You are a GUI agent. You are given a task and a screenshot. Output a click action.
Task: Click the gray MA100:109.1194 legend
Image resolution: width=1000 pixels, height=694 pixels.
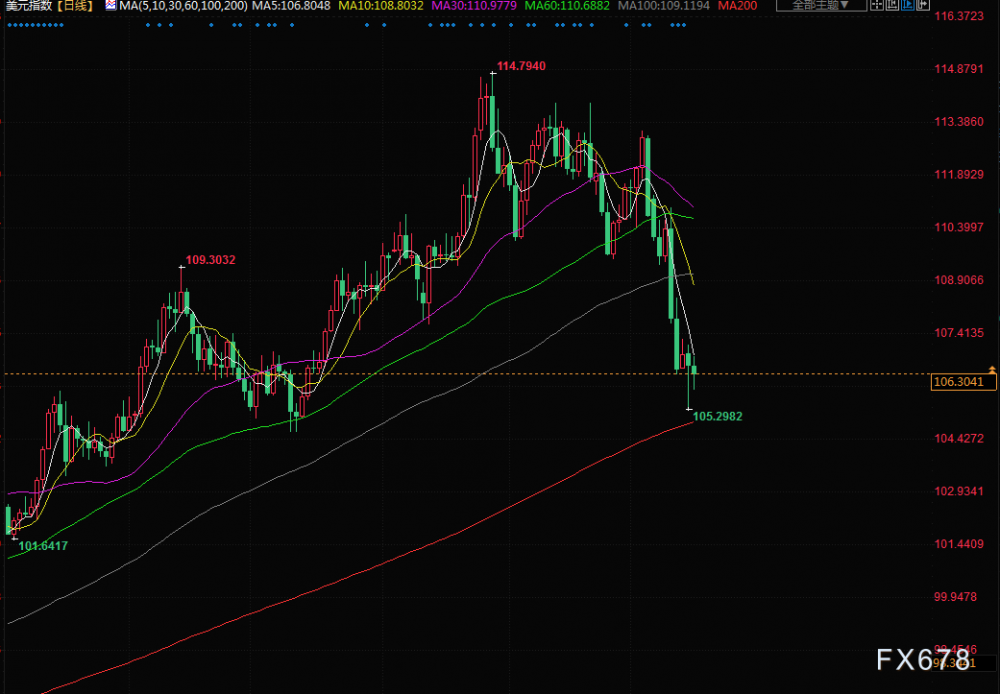coord(663,6)
